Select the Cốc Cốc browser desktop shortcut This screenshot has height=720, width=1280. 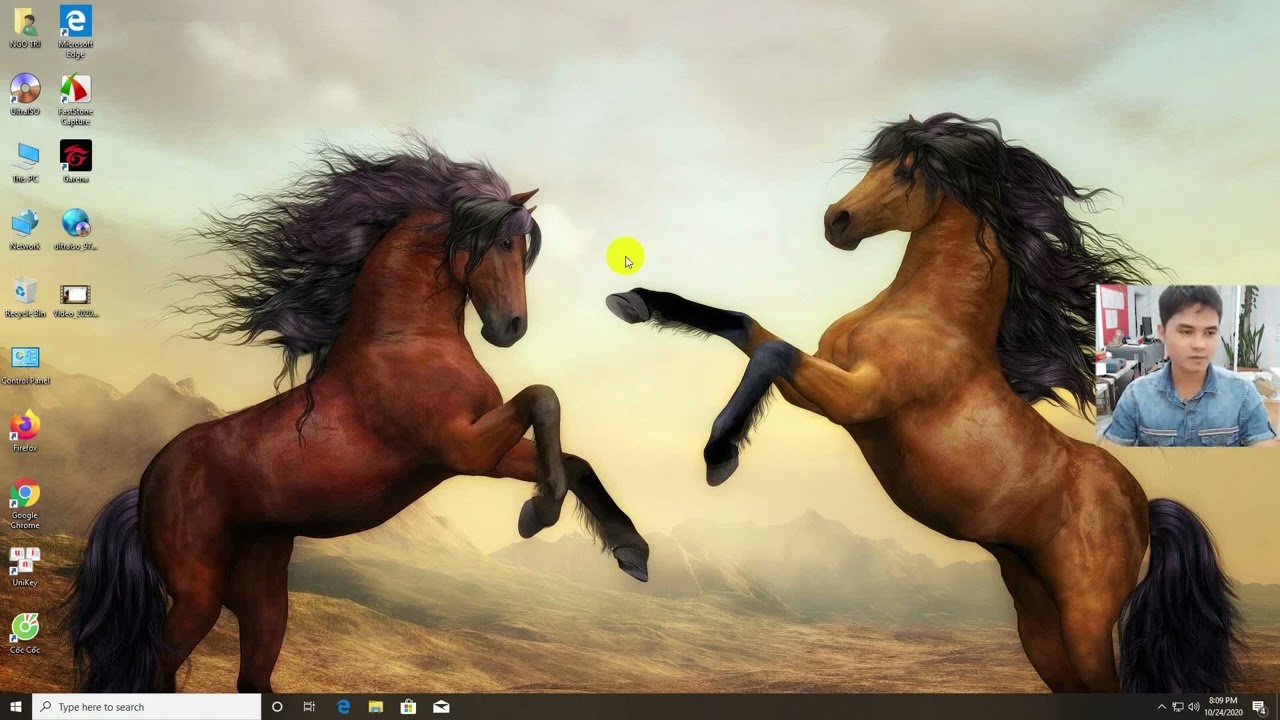pos(25,634)
